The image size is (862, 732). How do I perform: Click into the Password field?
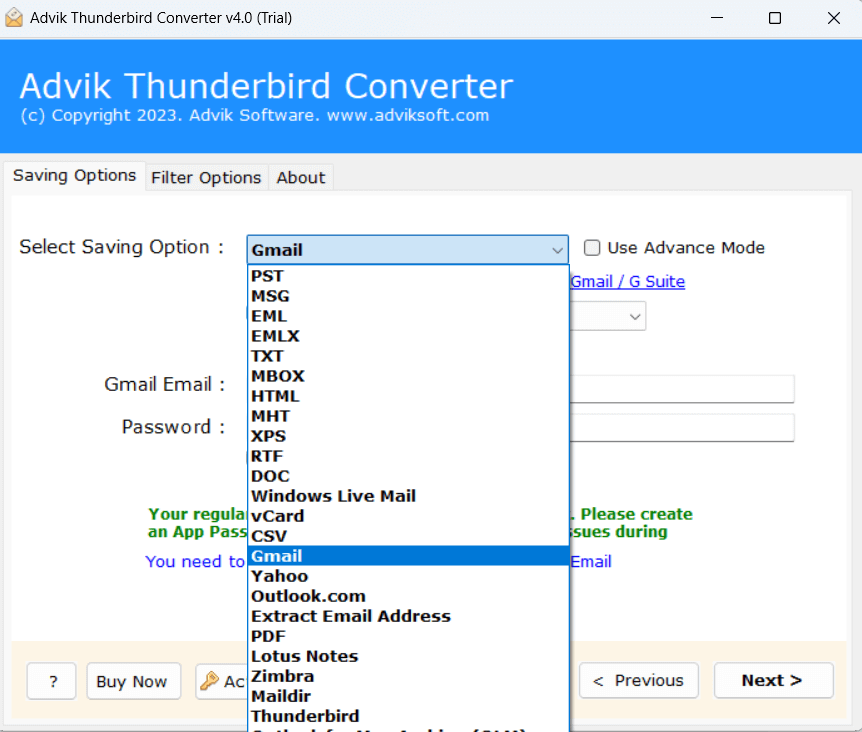682,428
